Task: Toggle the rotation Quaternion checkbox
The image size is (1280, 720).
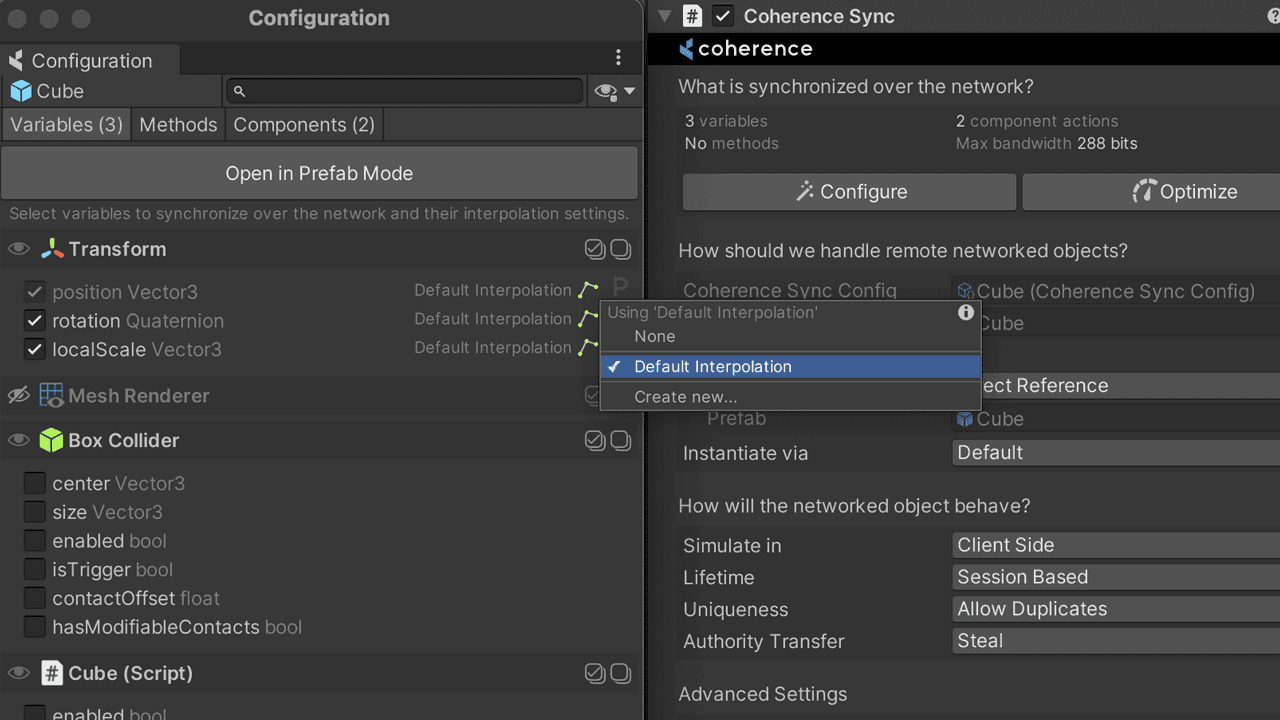Action: click(x=35, y=321)
